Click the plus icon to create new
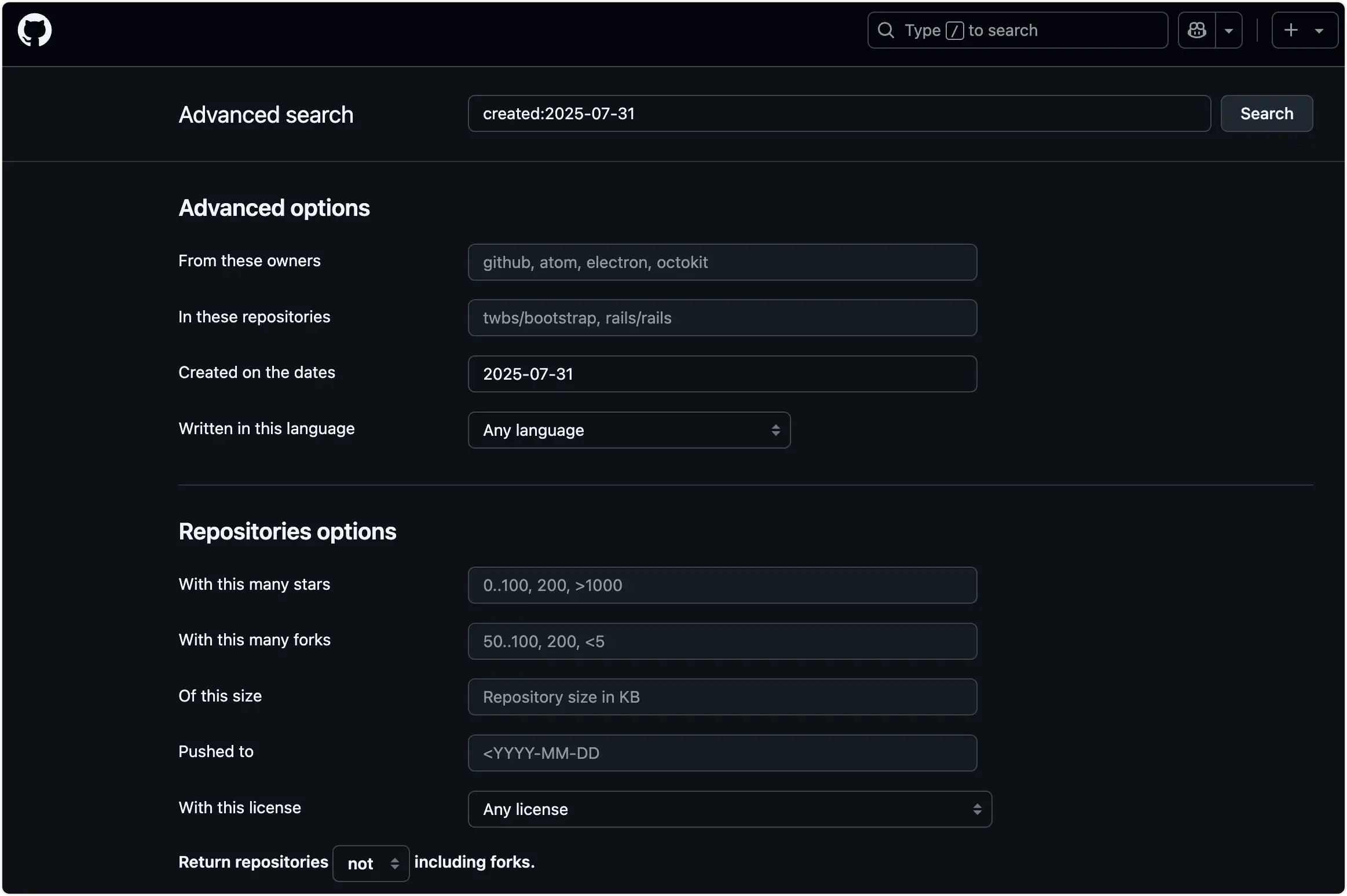This screenshot has height=896, width=1347. (1290, 30)
